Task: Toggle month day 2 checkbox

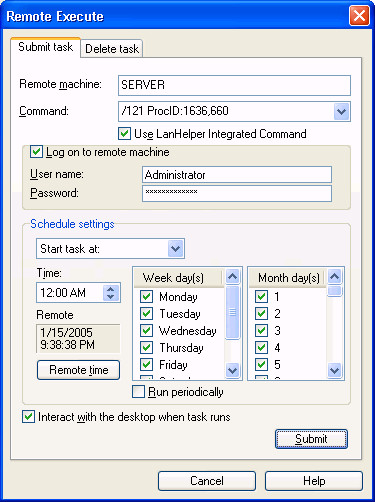Action: pos(261,314)
